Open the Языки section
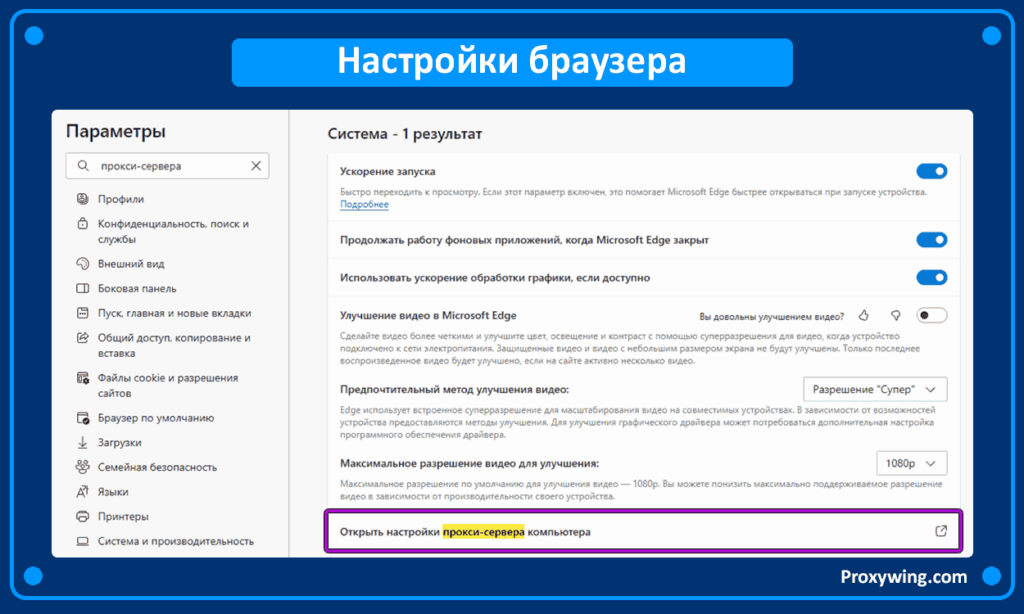 [x=113, y=492]
